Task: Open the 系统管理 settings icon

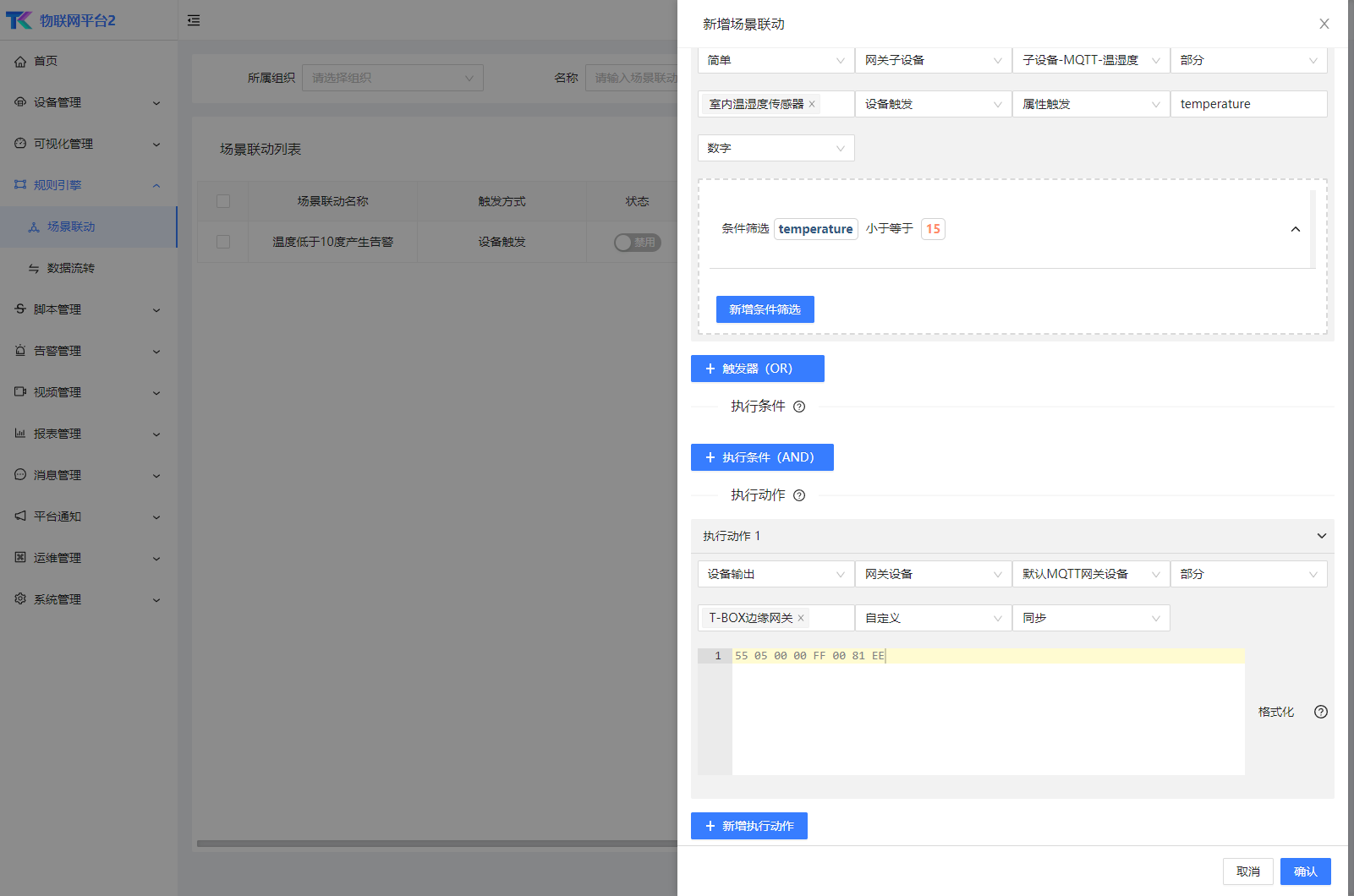Action: pyautogui.click(x=20, y=598)
